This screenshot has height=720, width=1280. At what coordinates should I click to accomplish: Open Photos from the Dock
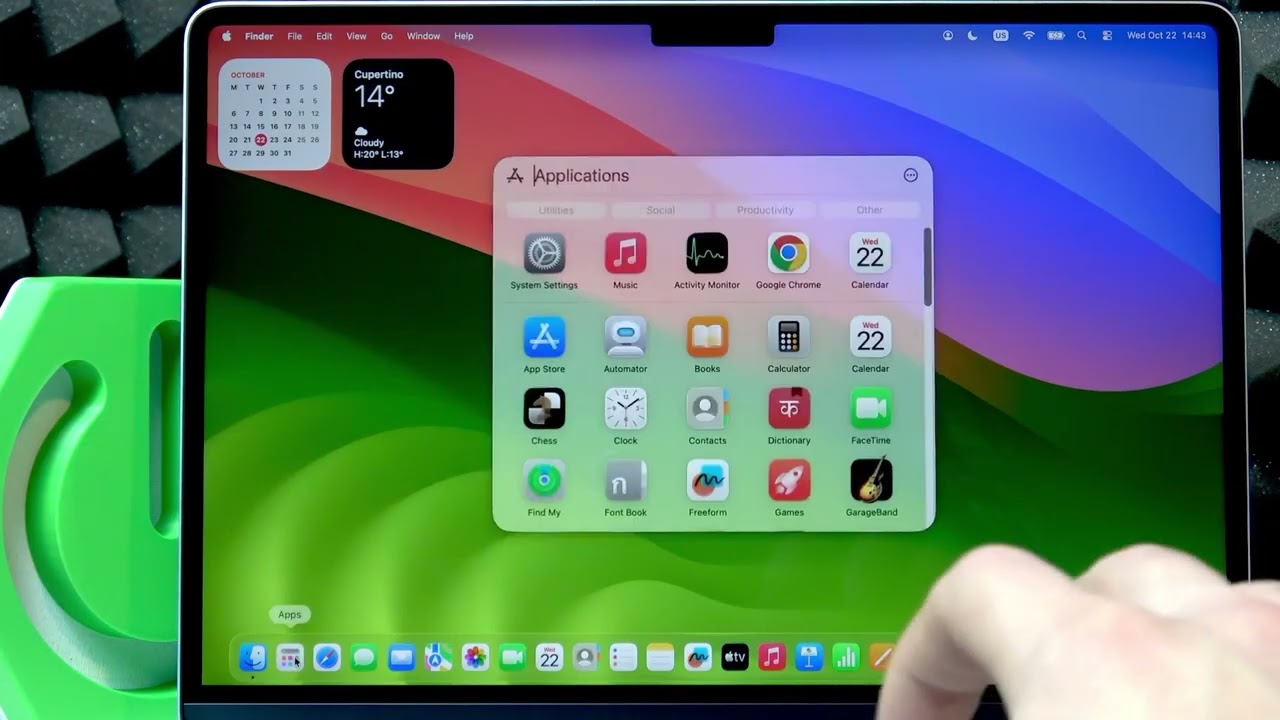475,657
